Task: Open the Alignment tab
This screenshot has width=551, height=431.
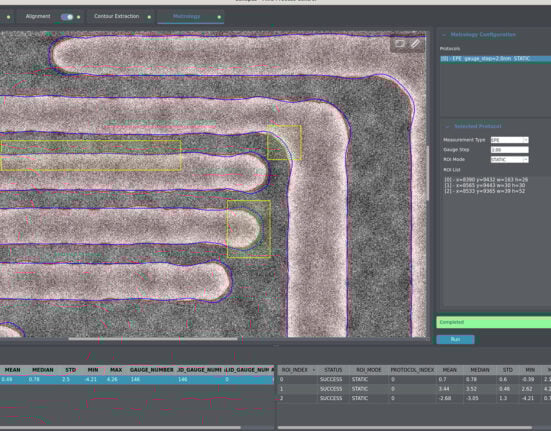Action: pos(38,16)
